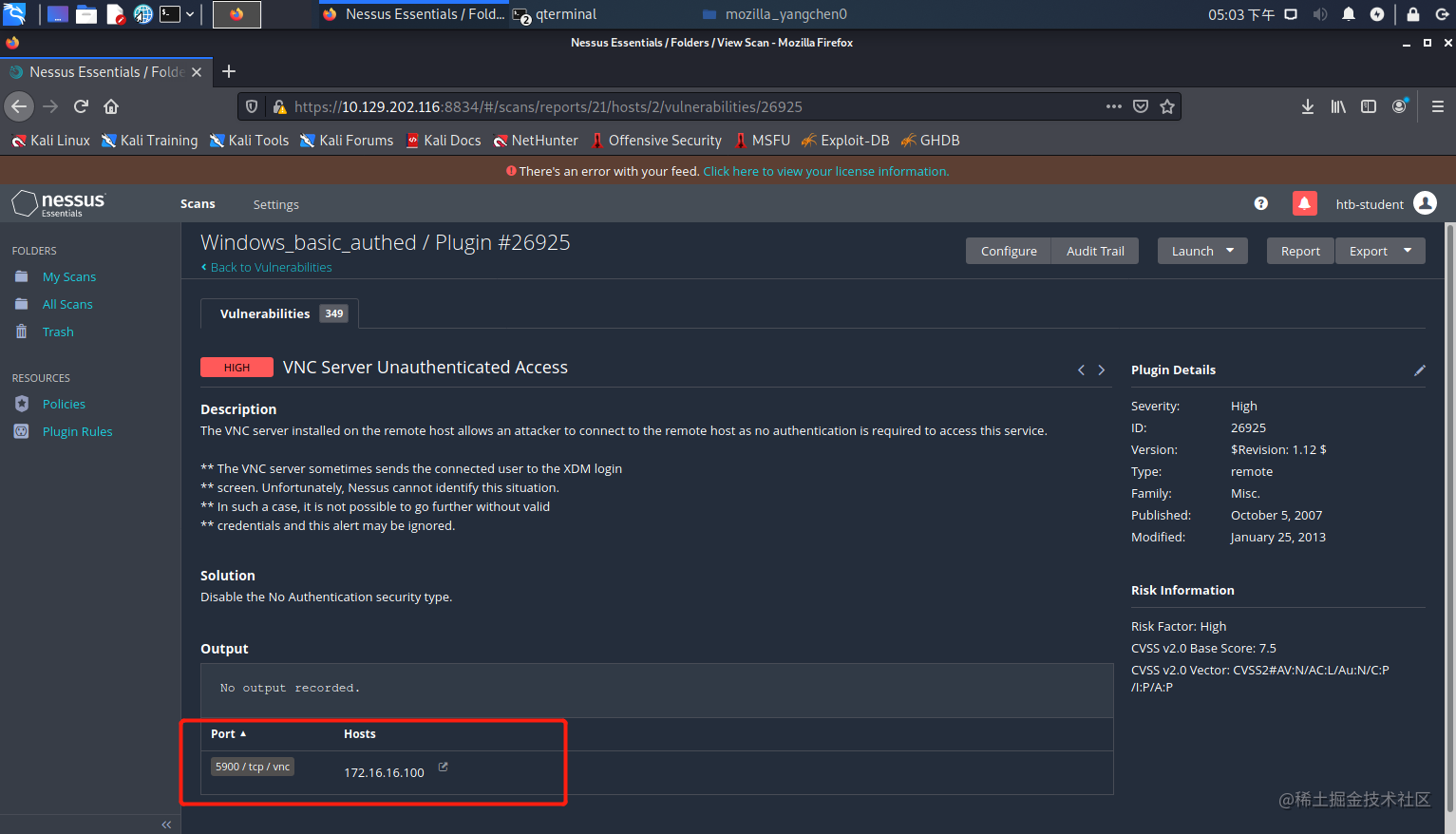Click the Configure button
The width and height of the screenshot is (1456, 834).
pos(1009,251)
